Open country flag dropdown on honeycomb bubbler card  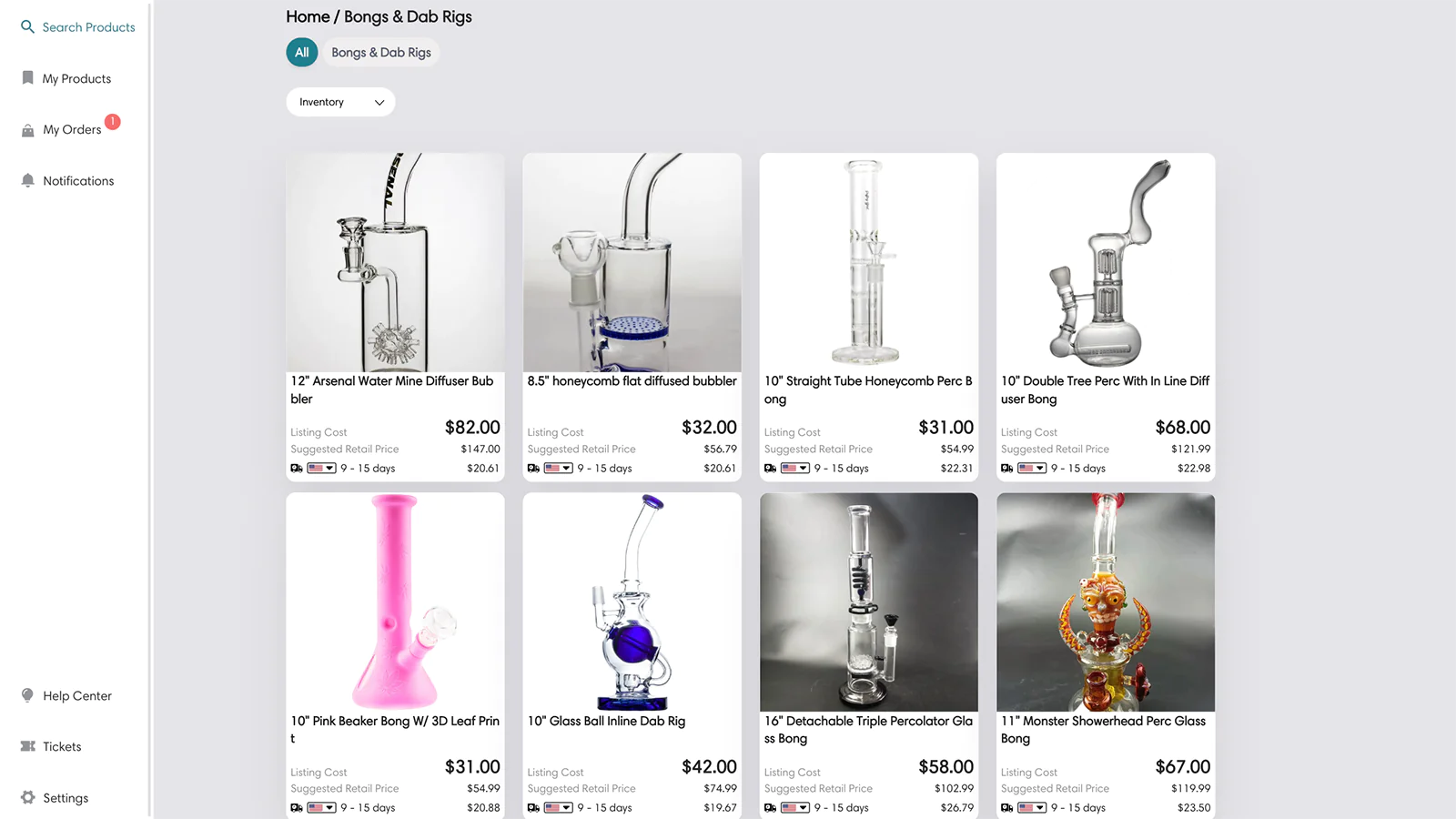tap(558, 468)
